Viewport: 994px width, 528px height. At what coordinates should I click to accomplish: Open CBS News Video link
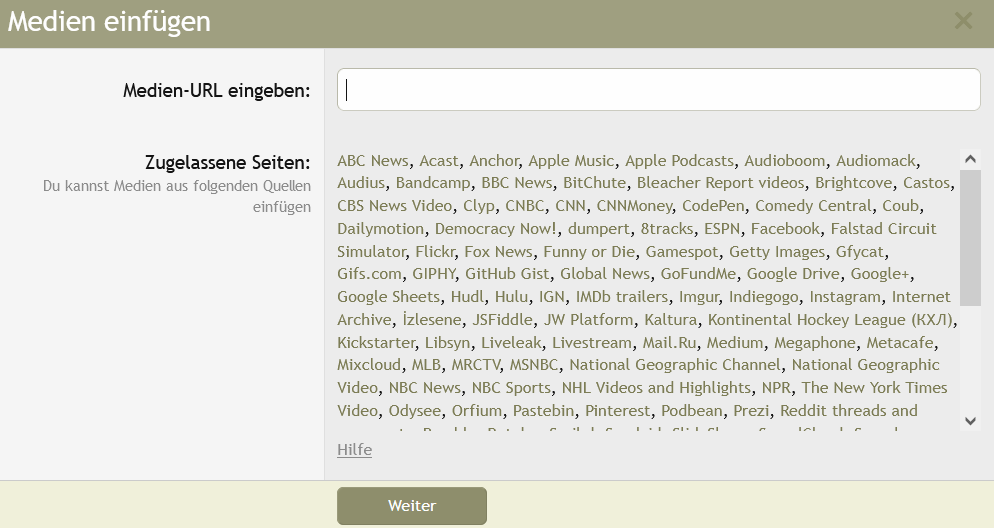point(395,205)
